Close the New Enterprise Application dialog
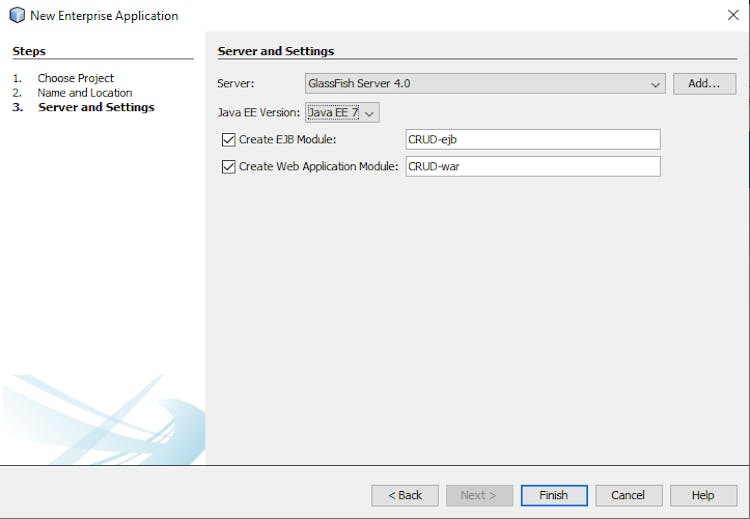The width and height of the screenshot is (750, 519). pos(732,15)
